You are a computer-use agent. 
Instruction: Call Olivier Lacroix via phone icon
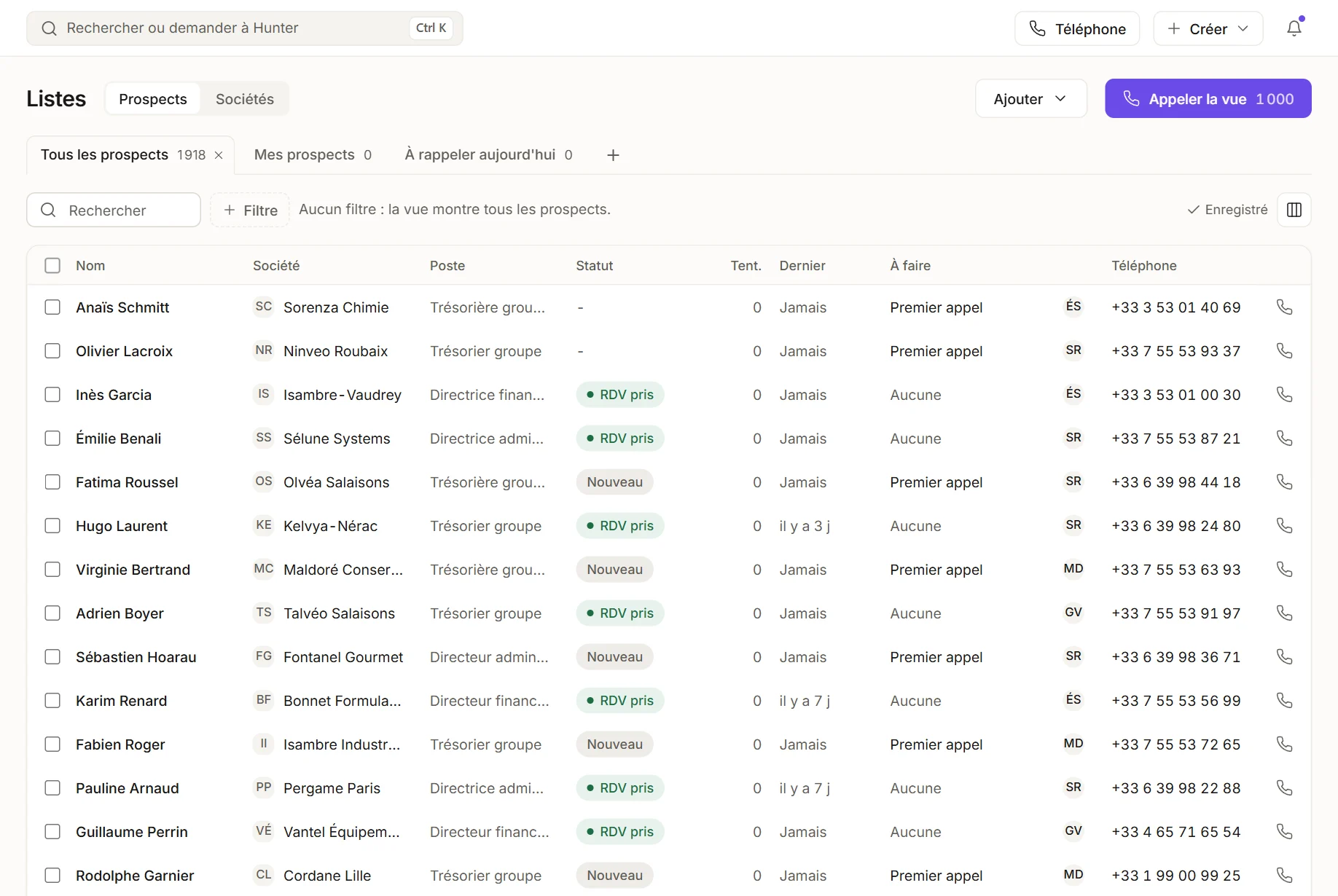1285,351
